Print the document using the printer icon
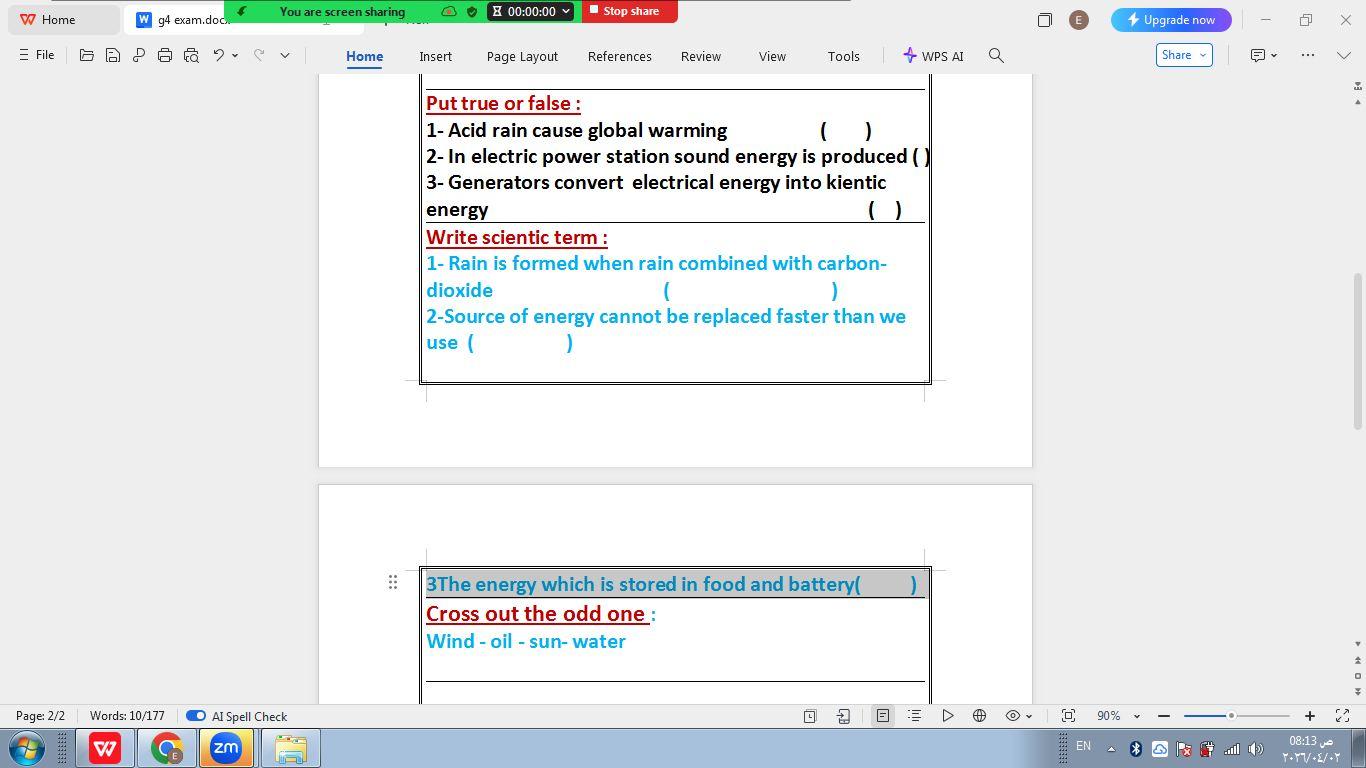 (x=165, y=56)
